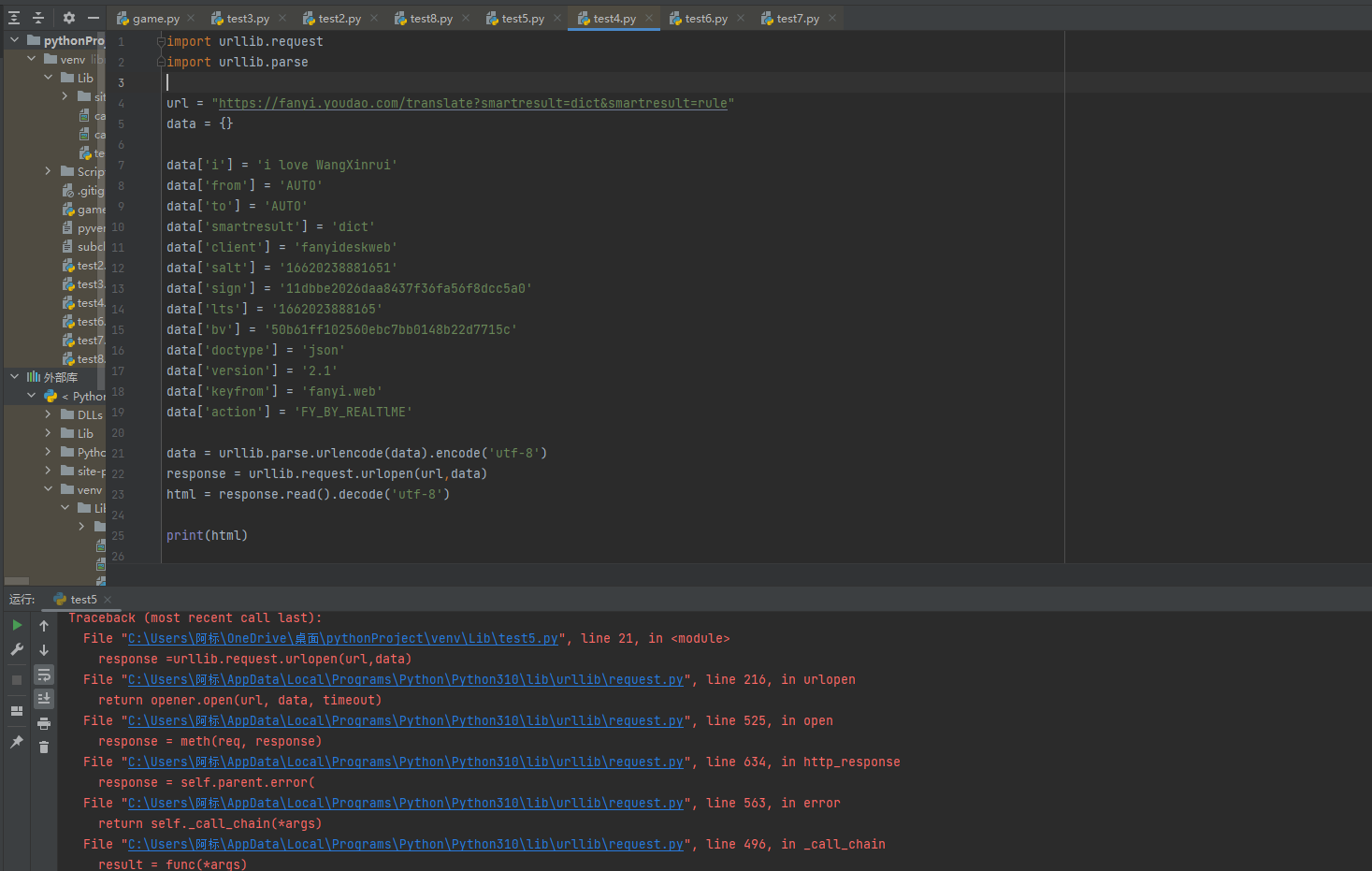
Task: Open the project panel settings gear
Action: point(69,18)
